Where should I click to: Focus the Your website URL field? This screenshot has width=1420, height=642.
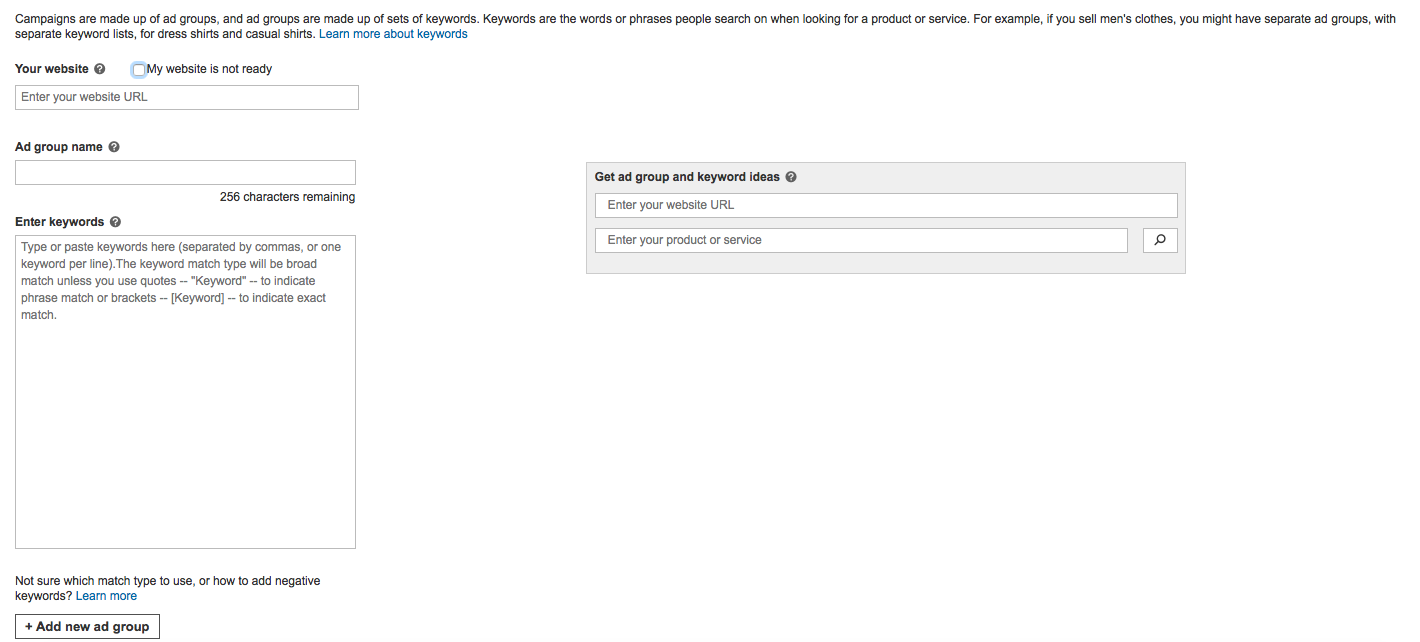(187, 97)
